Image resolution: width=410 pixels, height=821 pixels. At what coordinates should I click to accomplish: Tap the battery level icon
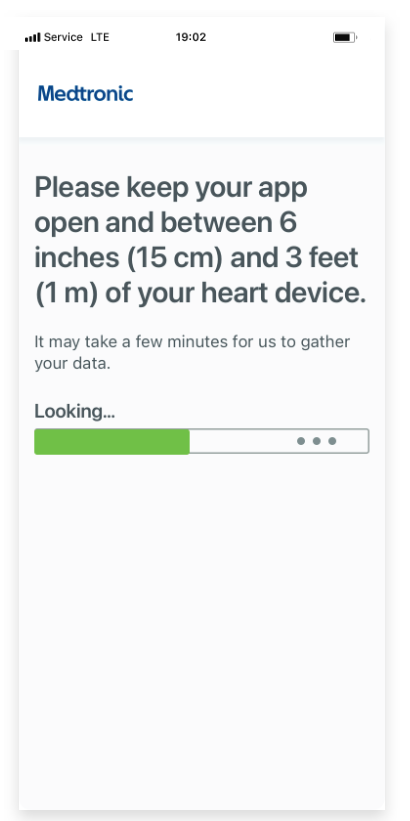coord(345,38)
